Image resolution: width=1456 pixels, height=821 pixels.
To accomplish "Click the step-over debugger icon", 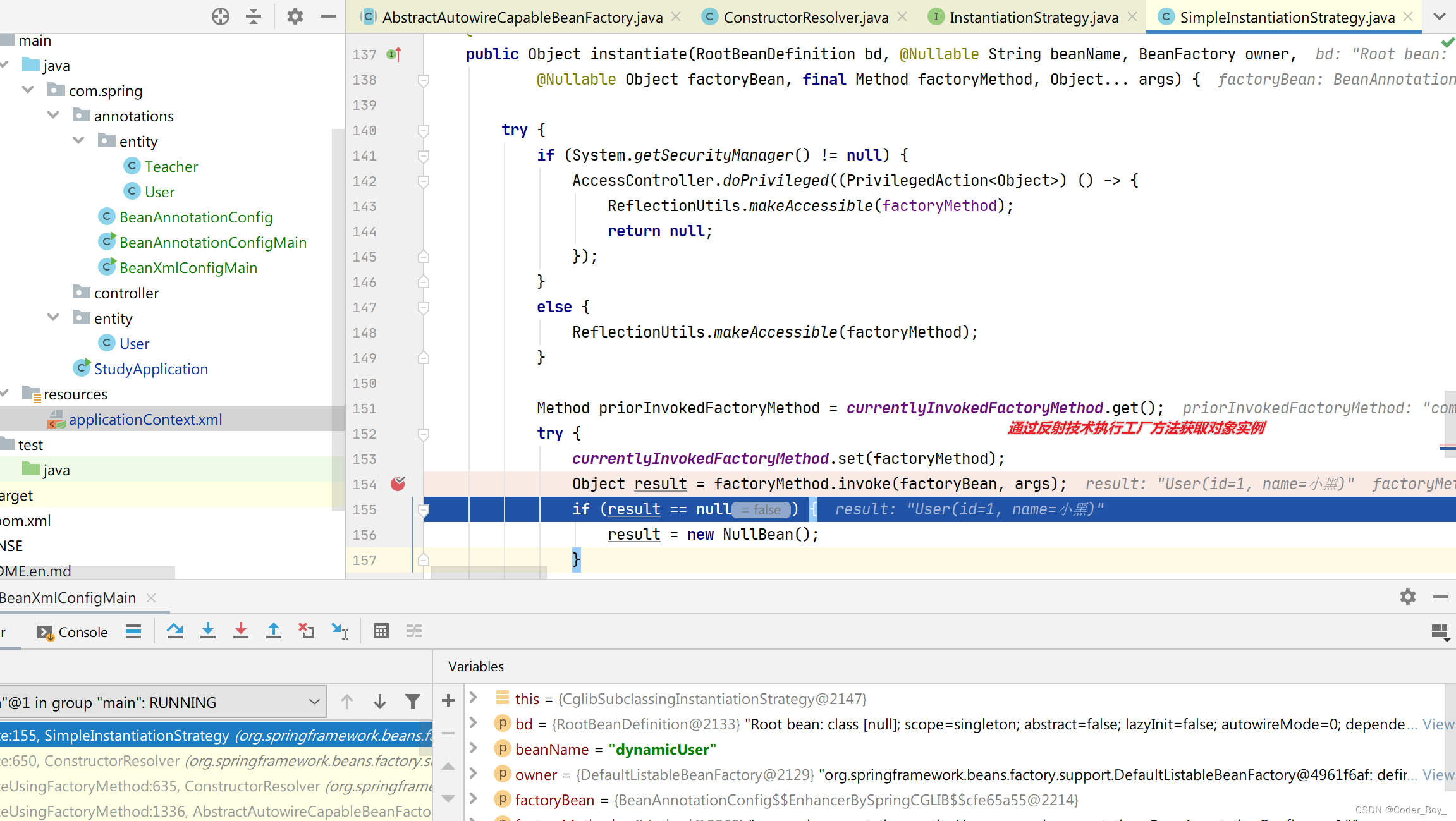I will pyautogui.click(x=175, y=631).
